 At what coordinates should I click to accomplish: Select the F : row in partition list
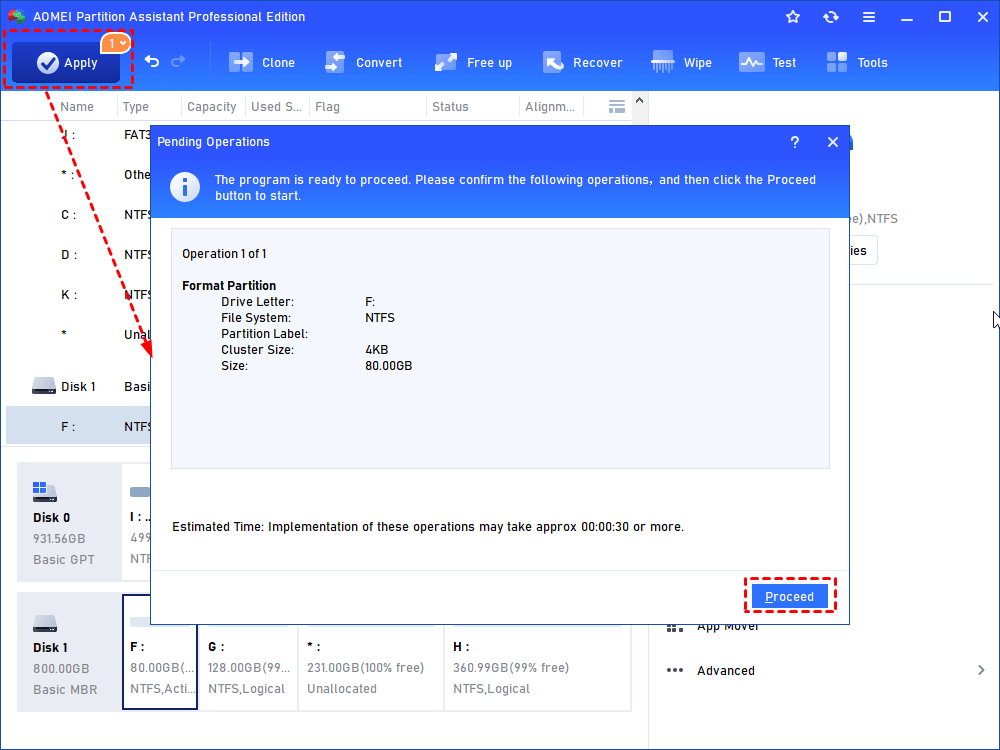click(78, 426)
